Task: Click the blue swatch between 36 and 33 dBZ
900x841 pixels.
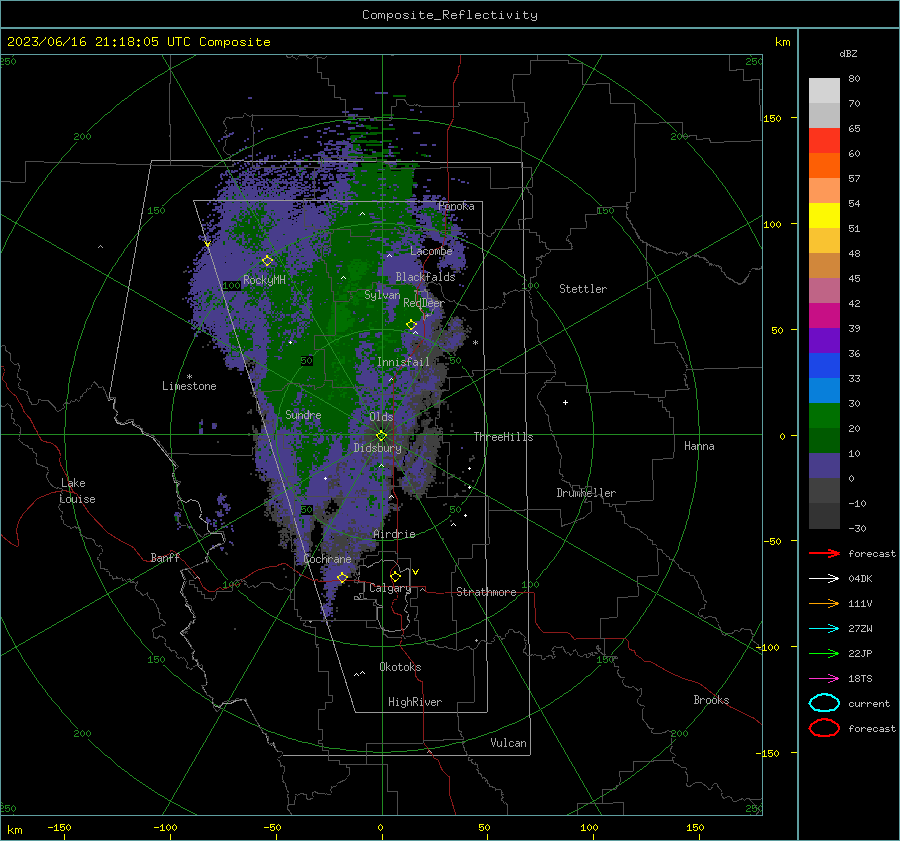Action: [x=824, y=366]
